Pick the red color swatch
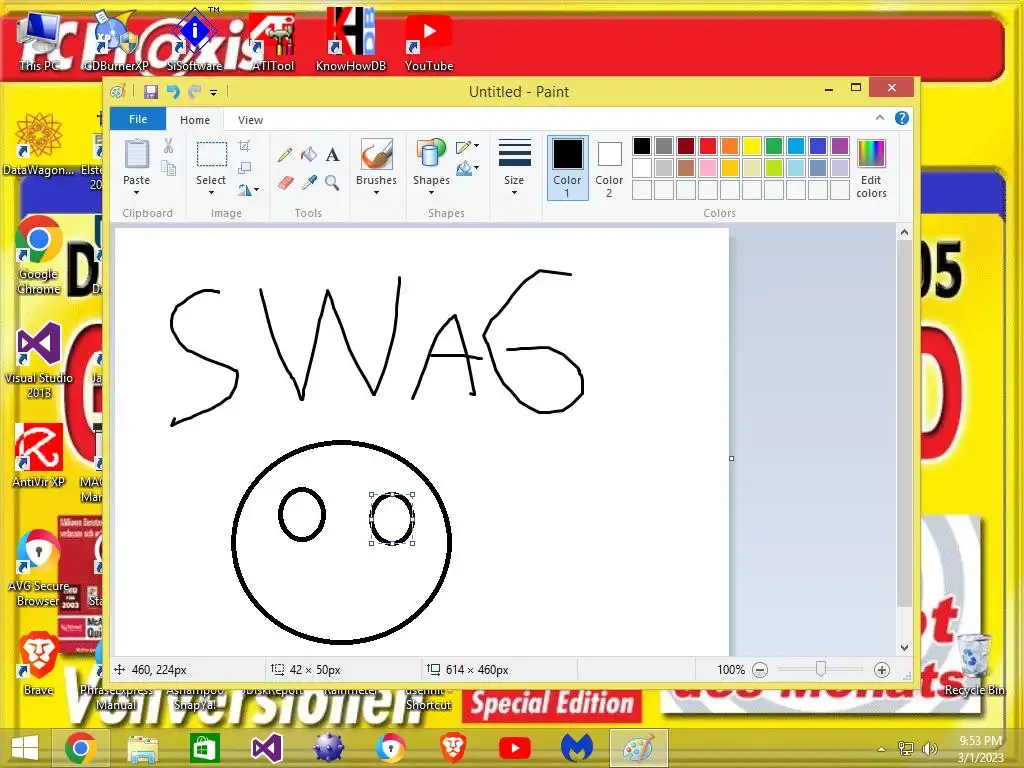The height and width of the screenshot is (768, 1024). point(708,146)
